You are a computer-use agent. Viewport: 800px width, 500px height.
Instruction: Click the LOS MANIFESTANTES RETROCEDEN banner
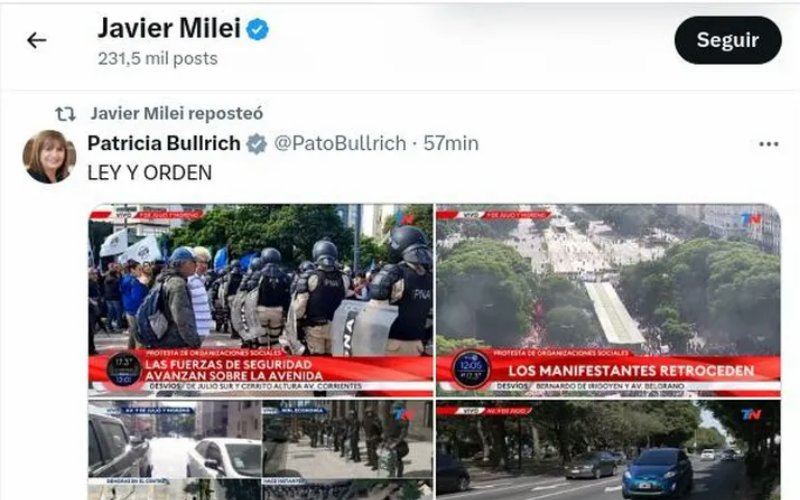tap(631, 370)
